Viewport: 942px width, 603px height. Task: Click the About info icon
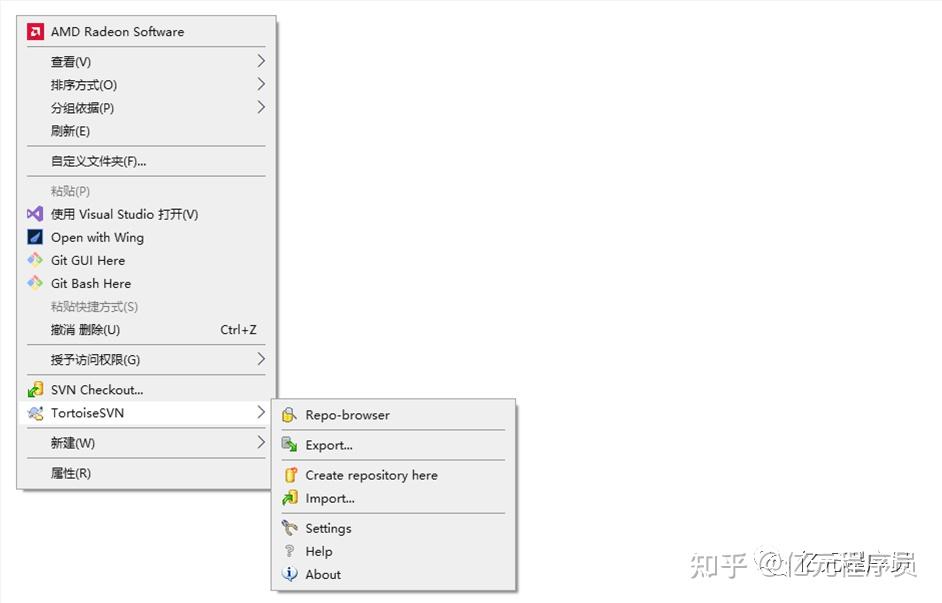tap(289, 574)
